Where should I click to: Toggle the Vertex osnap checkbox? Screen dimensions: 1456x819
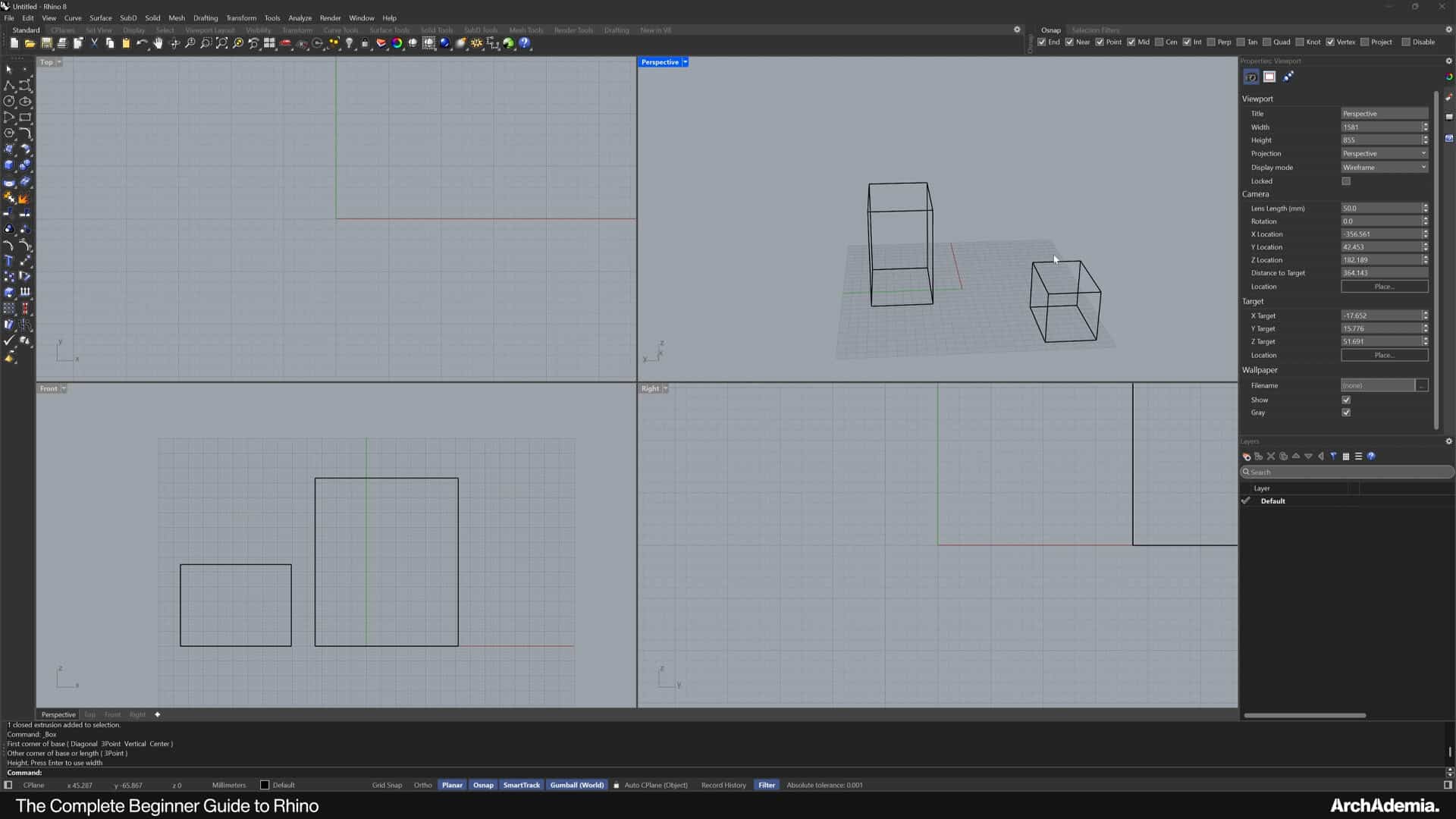pyautogui.click(x=1330, y=42)
